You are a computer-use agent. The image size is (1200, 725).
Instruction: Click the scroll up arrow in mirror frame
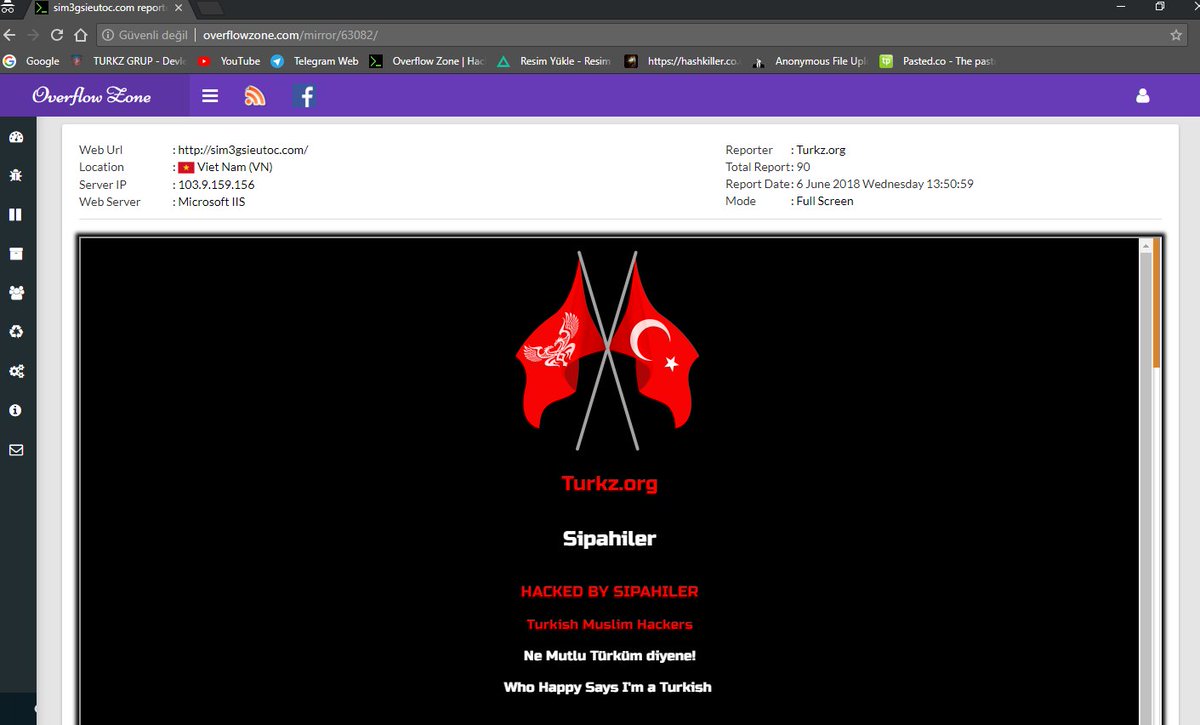tap(1145, 246)
